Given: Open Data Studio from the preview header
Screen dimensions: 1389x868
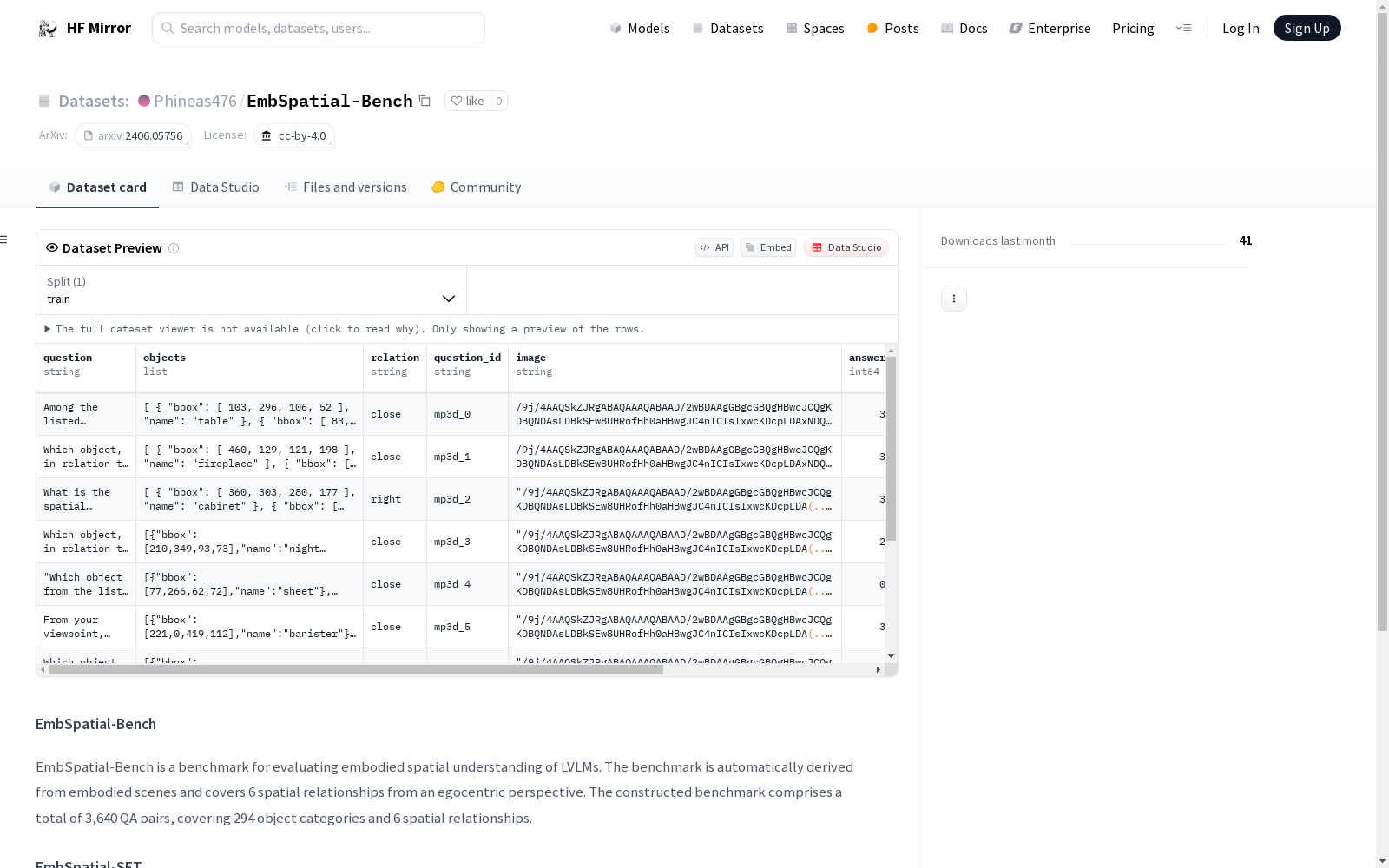Looking at the screenshot, I should (x=846, y=247).
